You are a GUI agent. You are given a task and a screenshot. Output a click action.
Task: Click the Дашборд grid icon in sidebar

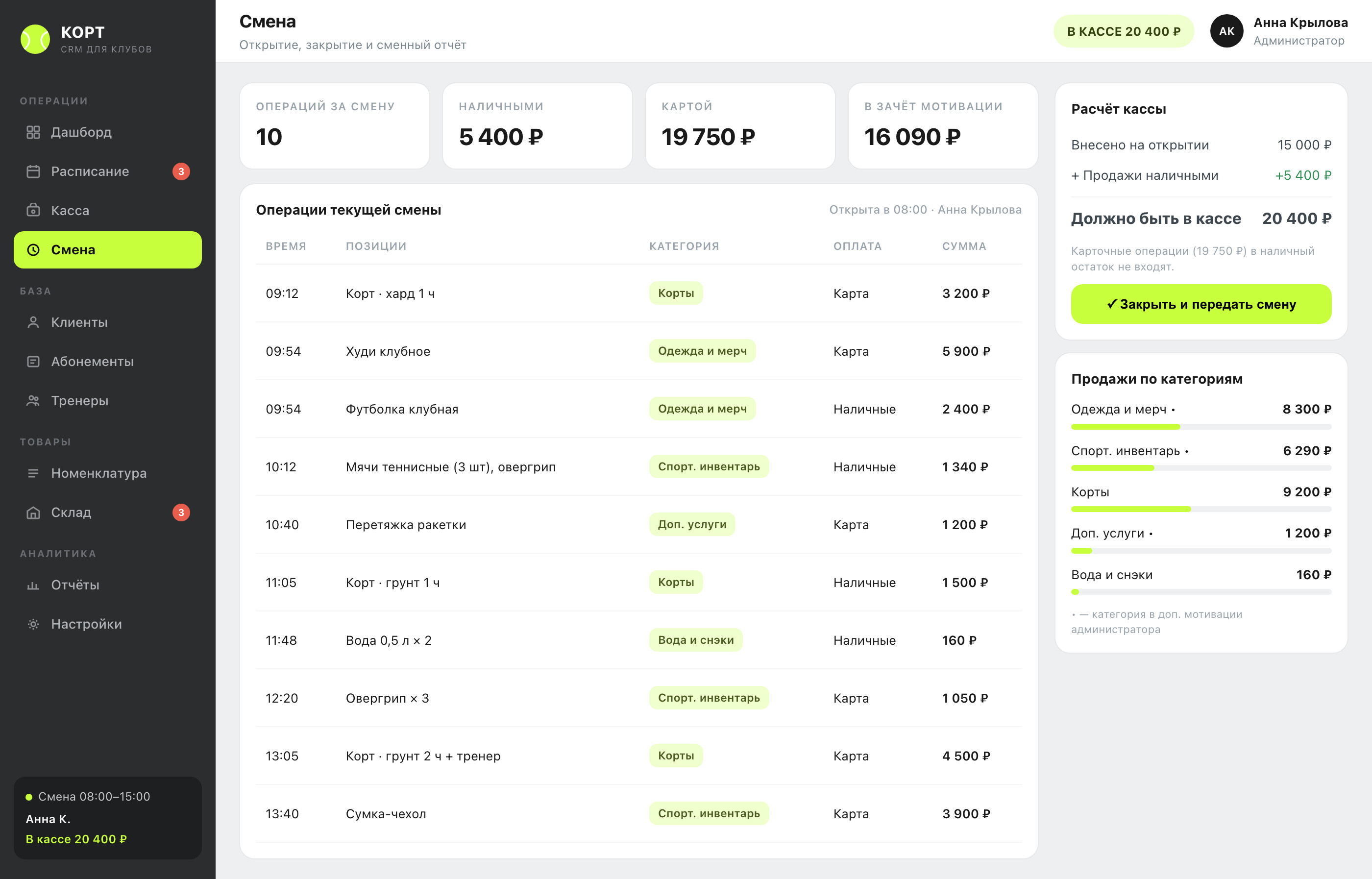pyautogui.click(x=33, y=132)
